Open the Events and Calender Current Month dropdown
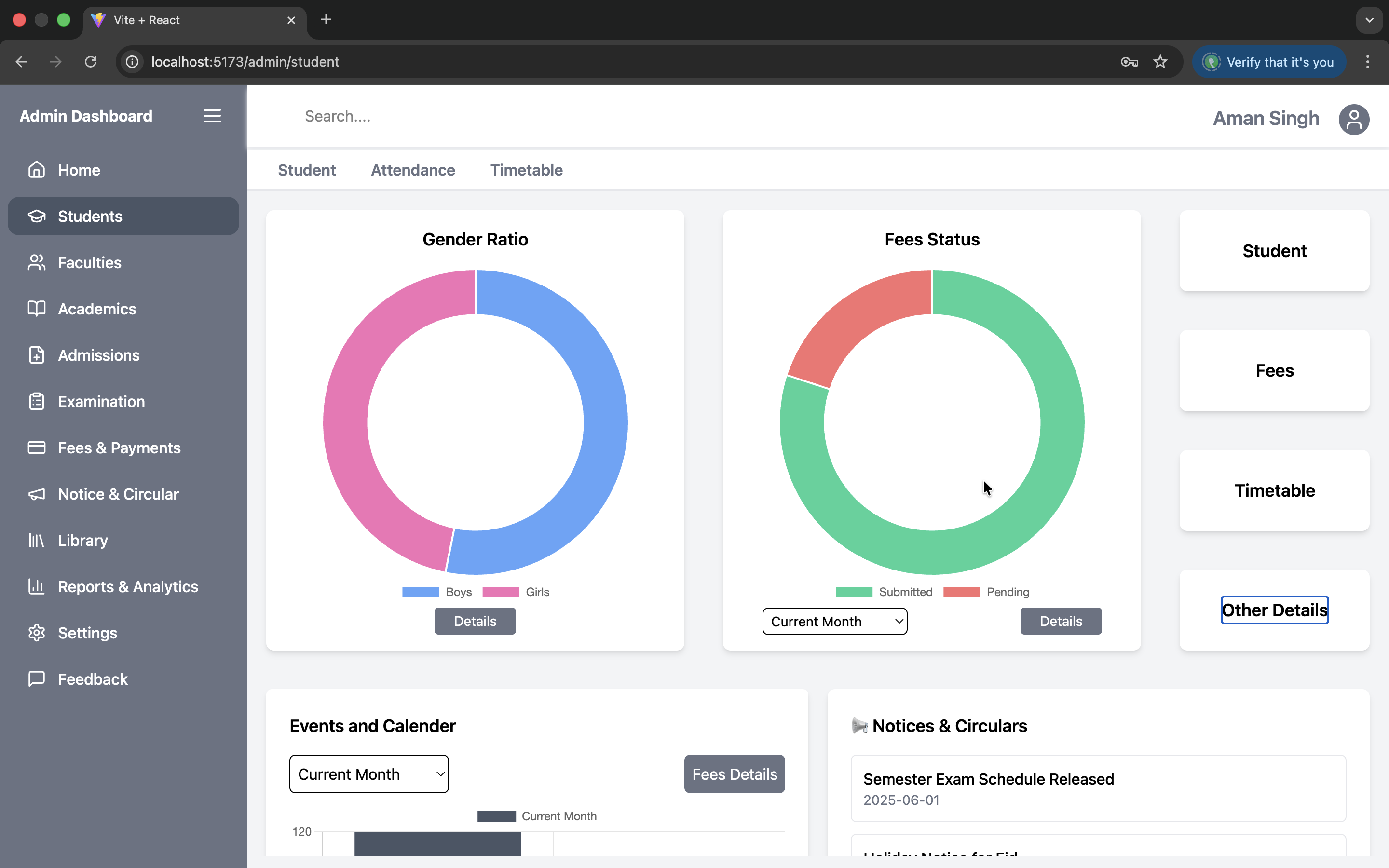1389x868 pixels. pos(369,774)
